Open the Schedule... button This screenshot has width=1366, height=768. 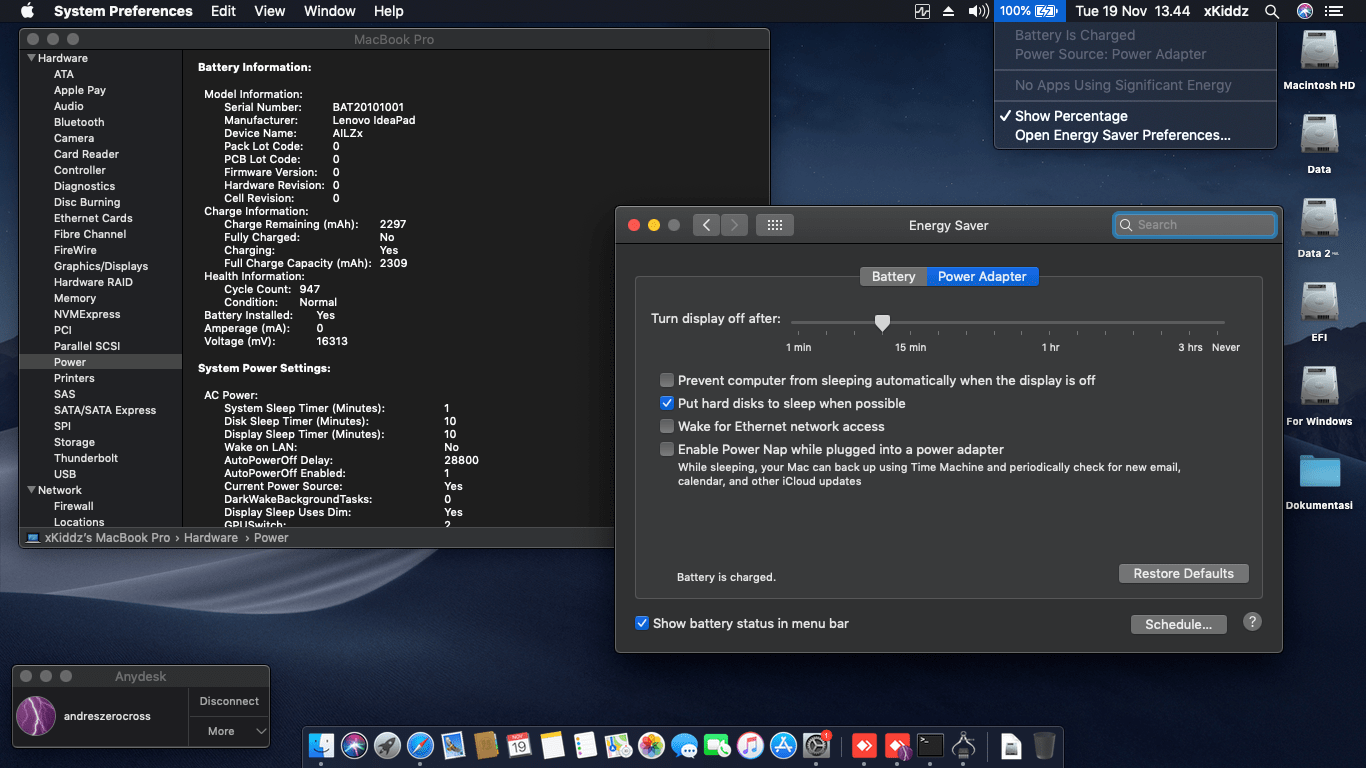(1178, 624)
